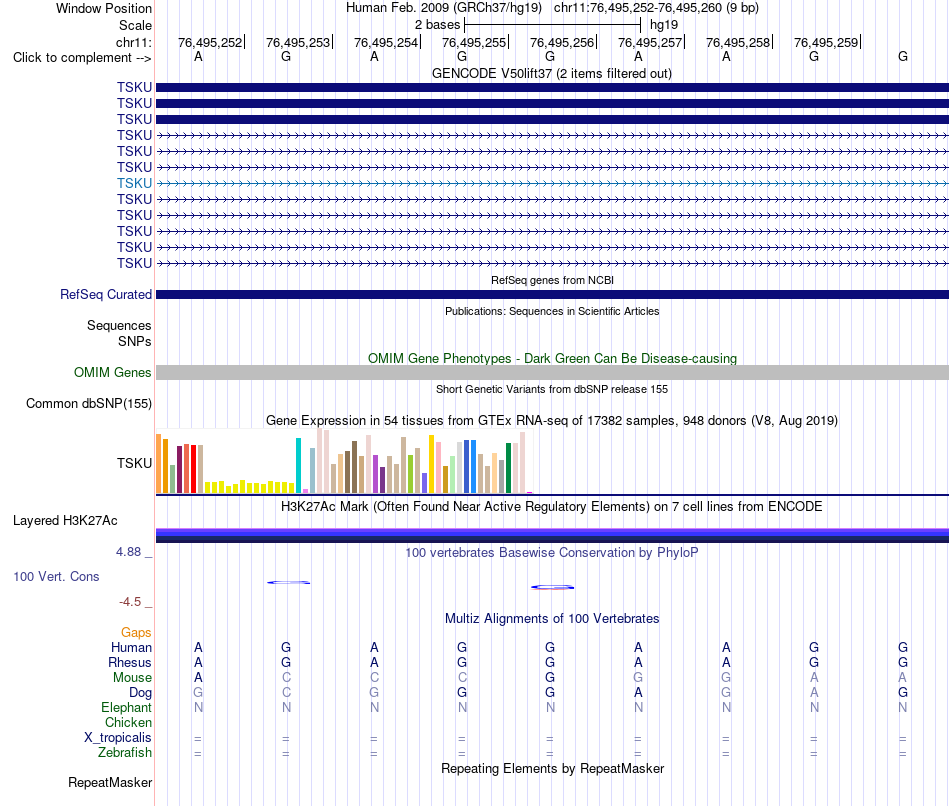The height and width of the screenshot is (806, 950).
Task: Select the Mouse alignment row label
Action: coord(132,678)
